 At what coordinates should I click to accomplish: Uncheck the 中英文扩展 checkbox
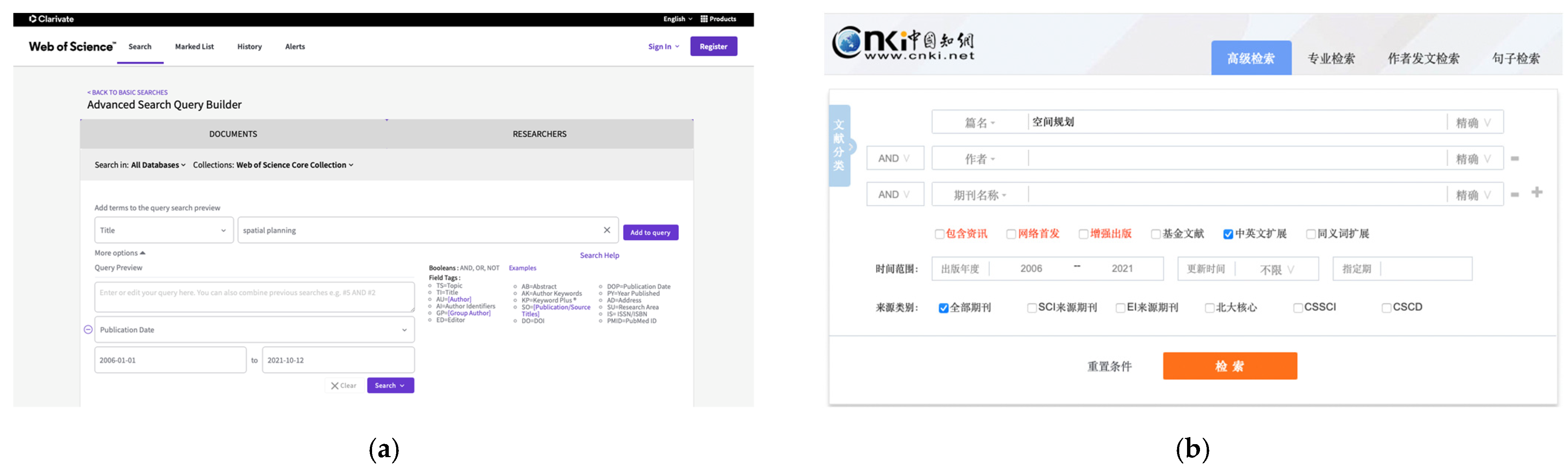(1228, 234)
